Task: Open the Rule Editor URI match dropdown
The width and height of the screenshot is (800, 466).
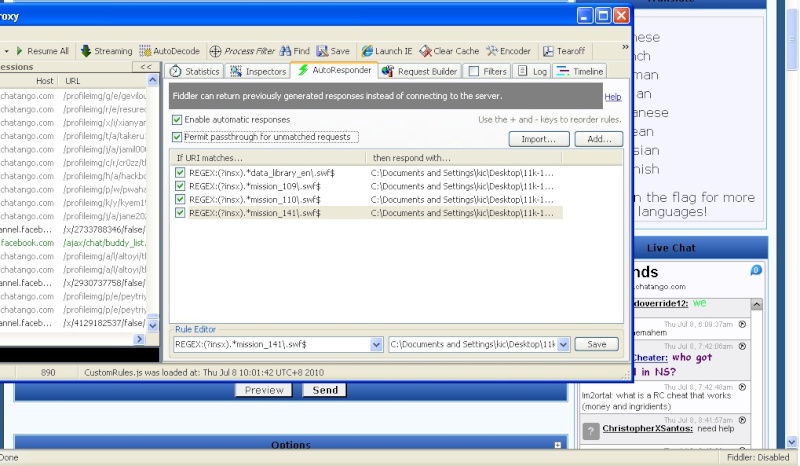Action: click(377, 345)
